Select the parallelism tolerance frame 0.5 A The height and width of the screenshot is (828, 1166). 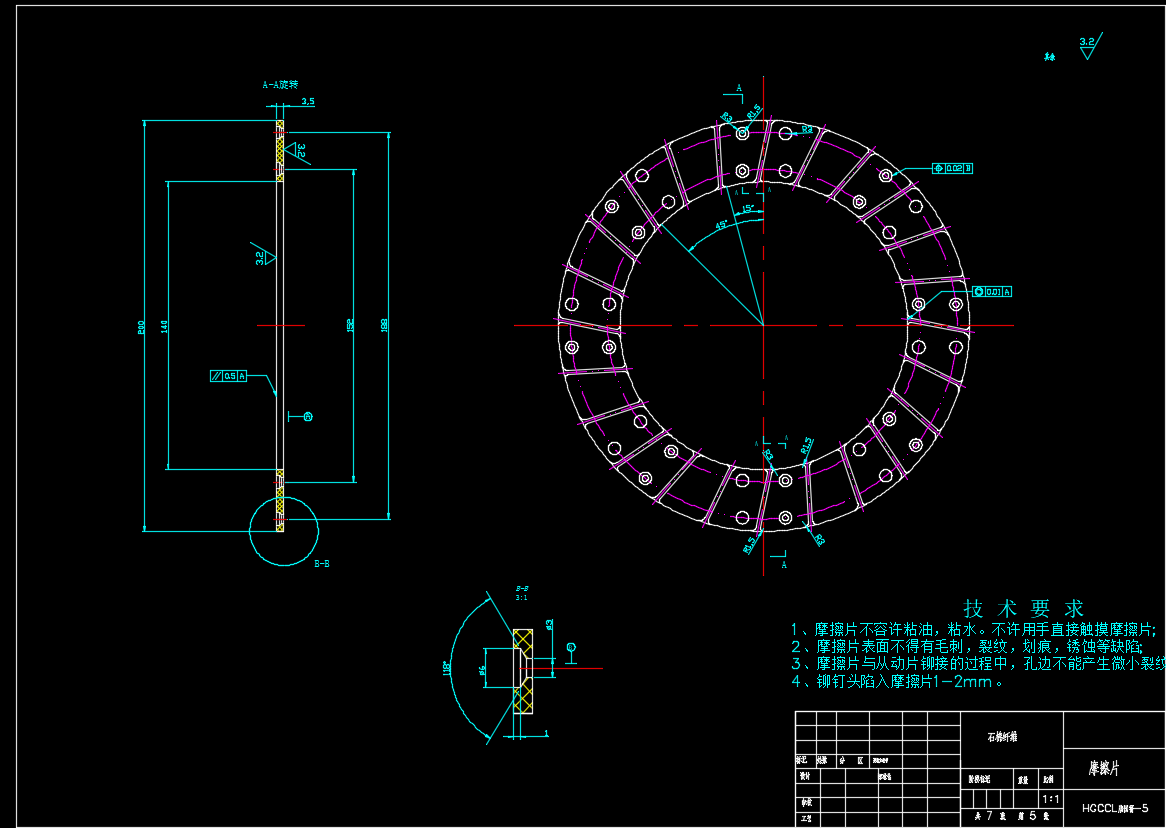[x=229, y=376]
